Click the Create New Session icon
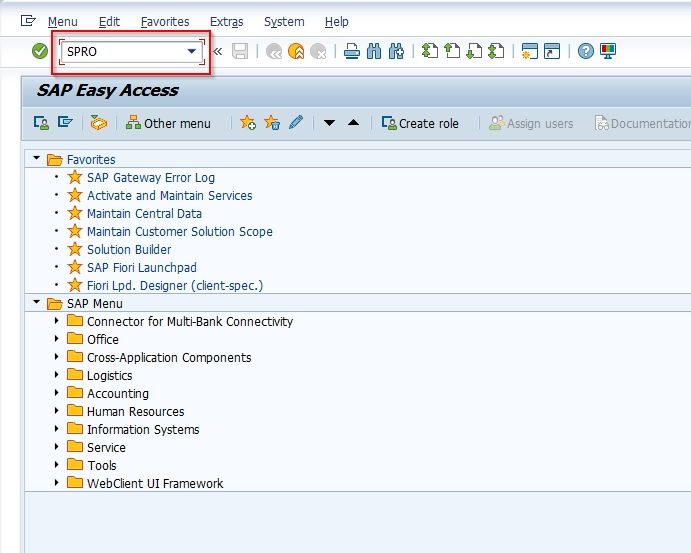 pyautogui.click(x=530, y=51)
